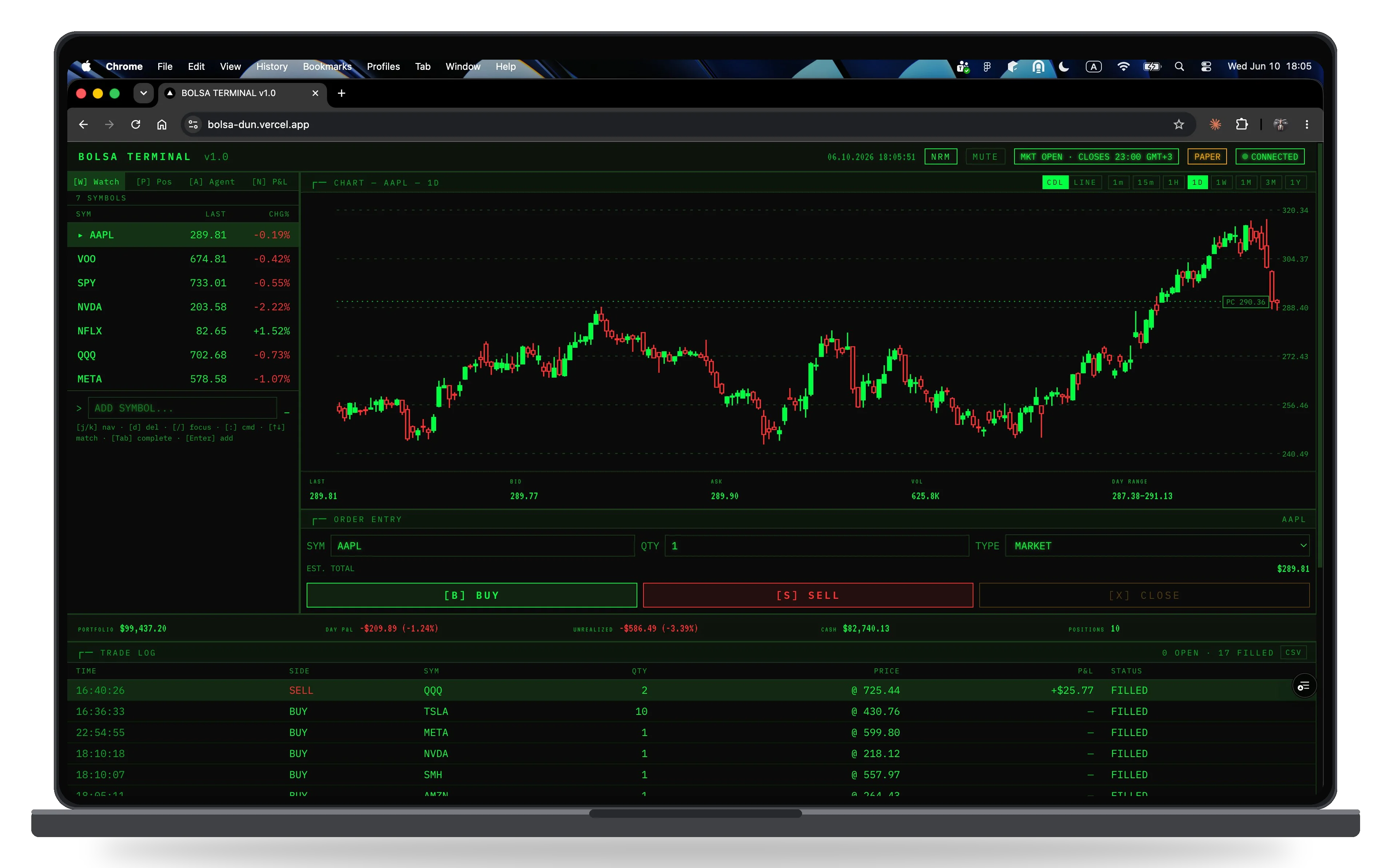Screen dimensions: 1391x868
Task: Click the battery status icon
Action: pos(1152,67)
